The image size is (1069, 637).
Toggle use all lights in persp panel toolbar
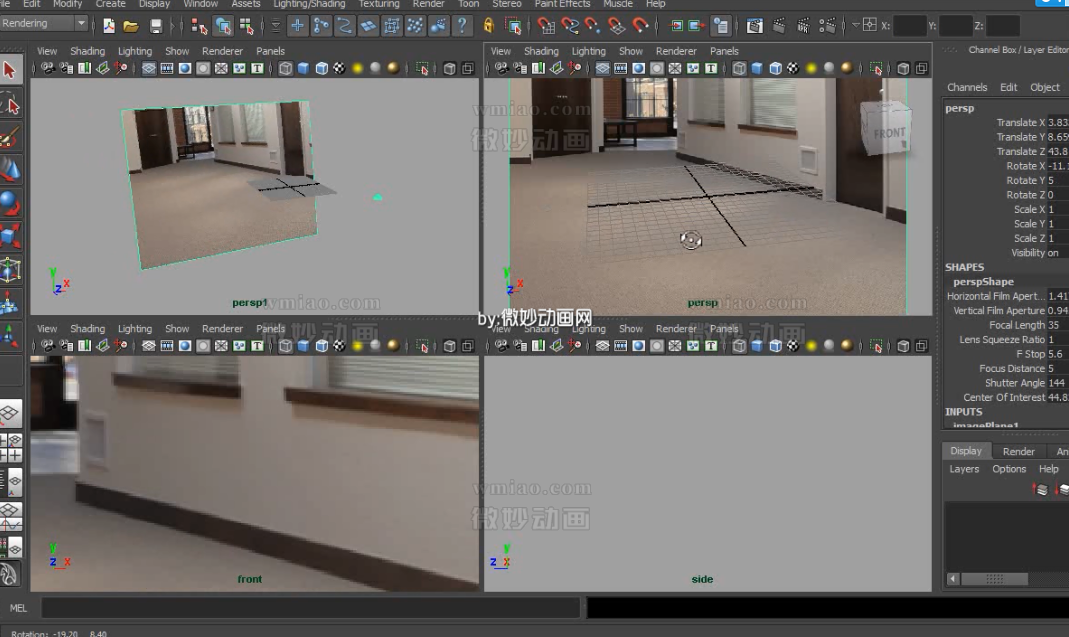(x=811, y=68)
